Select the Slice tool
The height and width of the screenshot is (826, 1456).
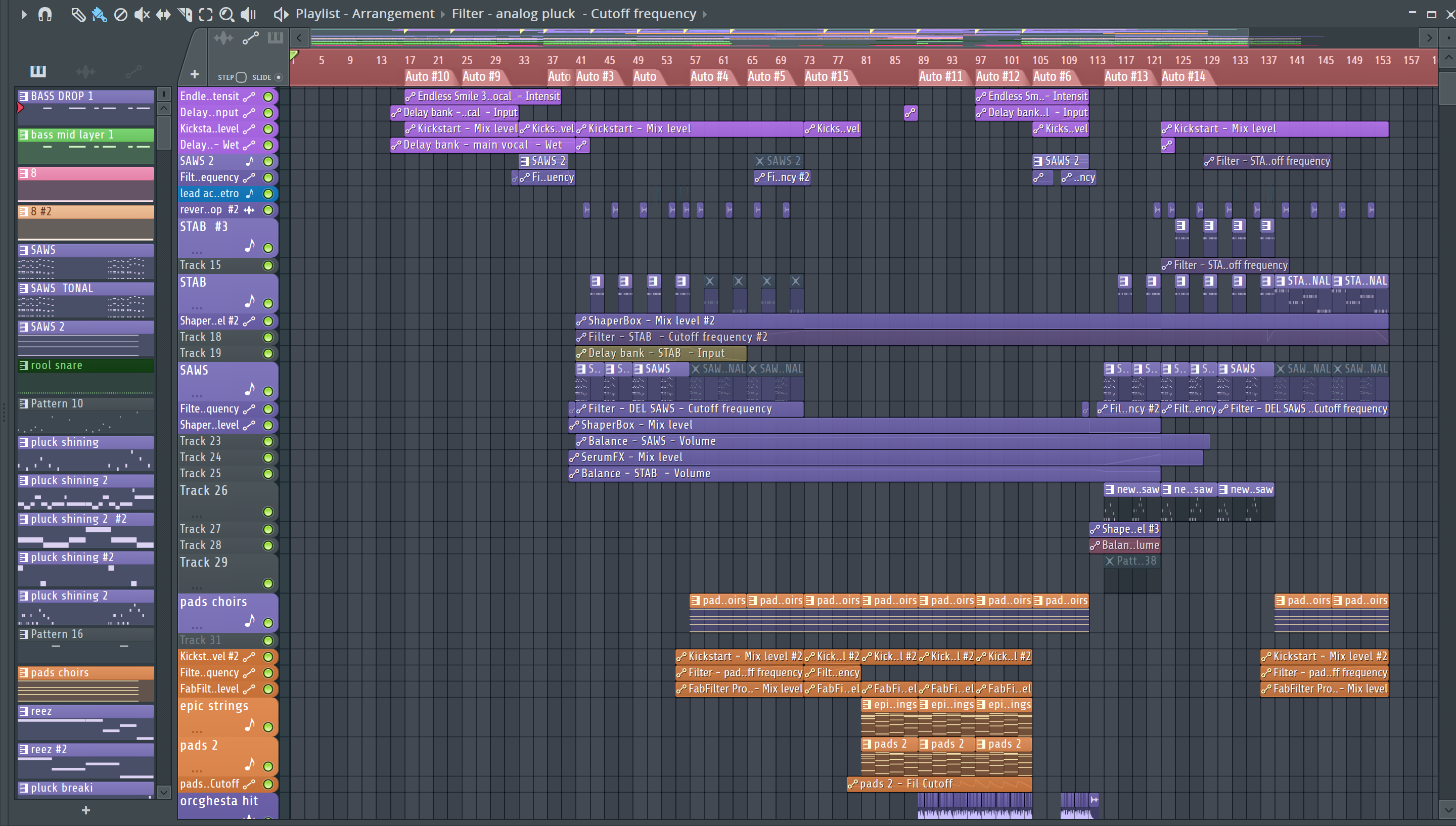185,14
